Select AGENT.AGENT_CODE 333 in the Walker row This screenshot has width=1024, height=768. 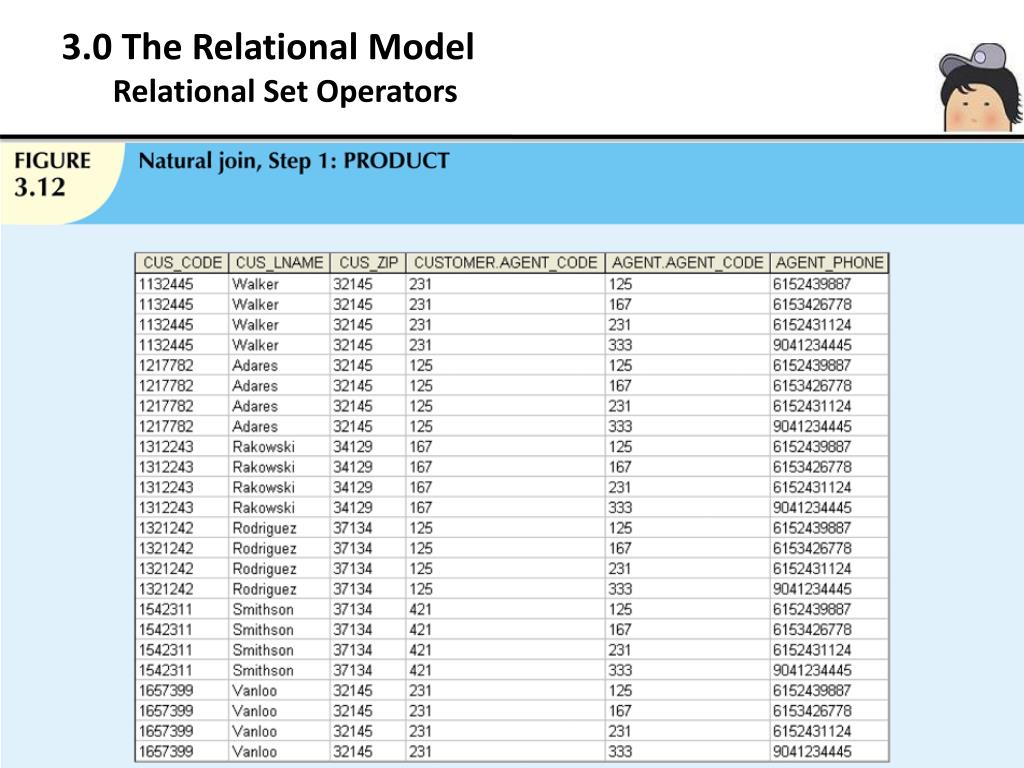620,345
